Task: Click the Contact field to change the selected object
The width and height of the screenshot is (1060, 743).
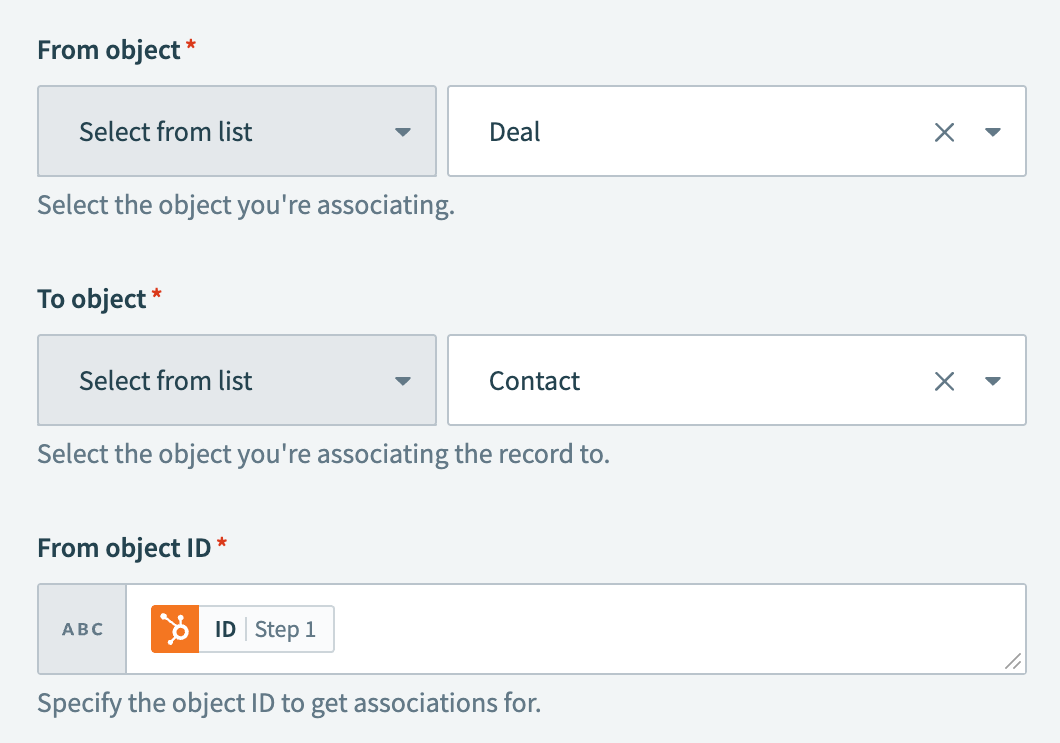Action: (700, 380)
